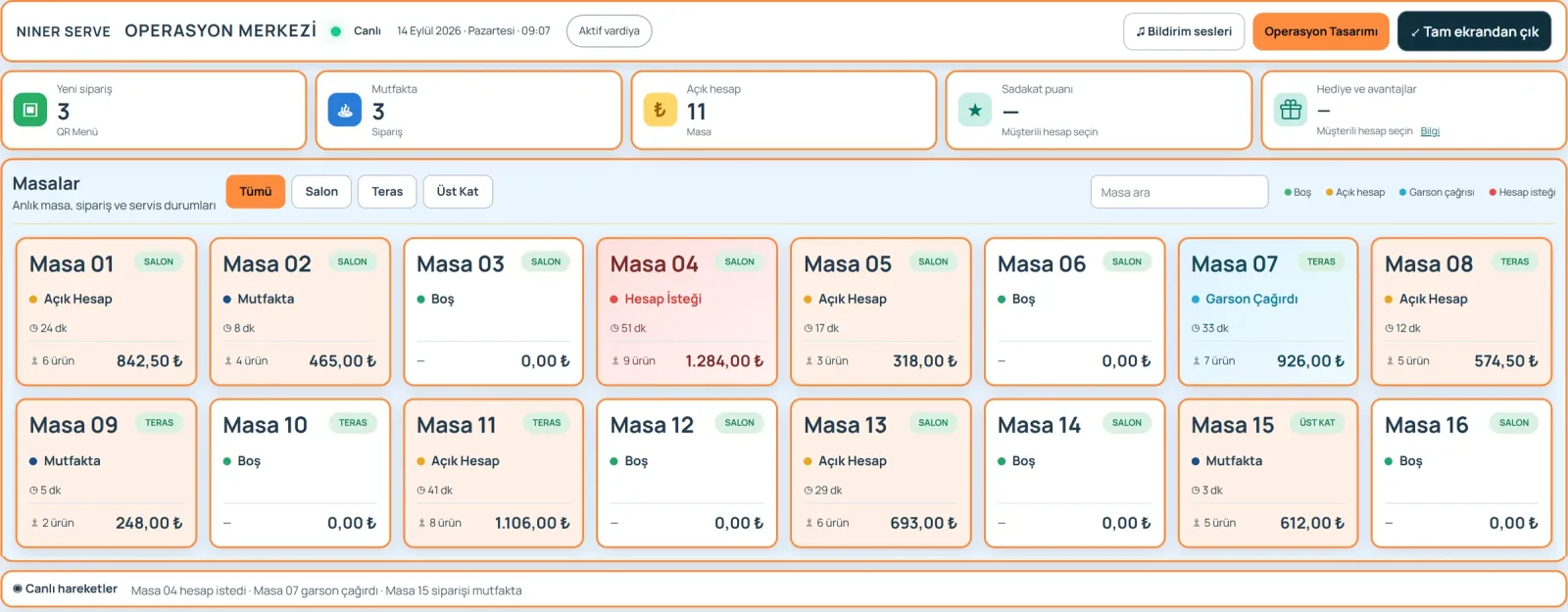Viewport: 1568px width, 612px height.
Task: Click the TERAS badge on Masa 07
Action: (1321, 261)
